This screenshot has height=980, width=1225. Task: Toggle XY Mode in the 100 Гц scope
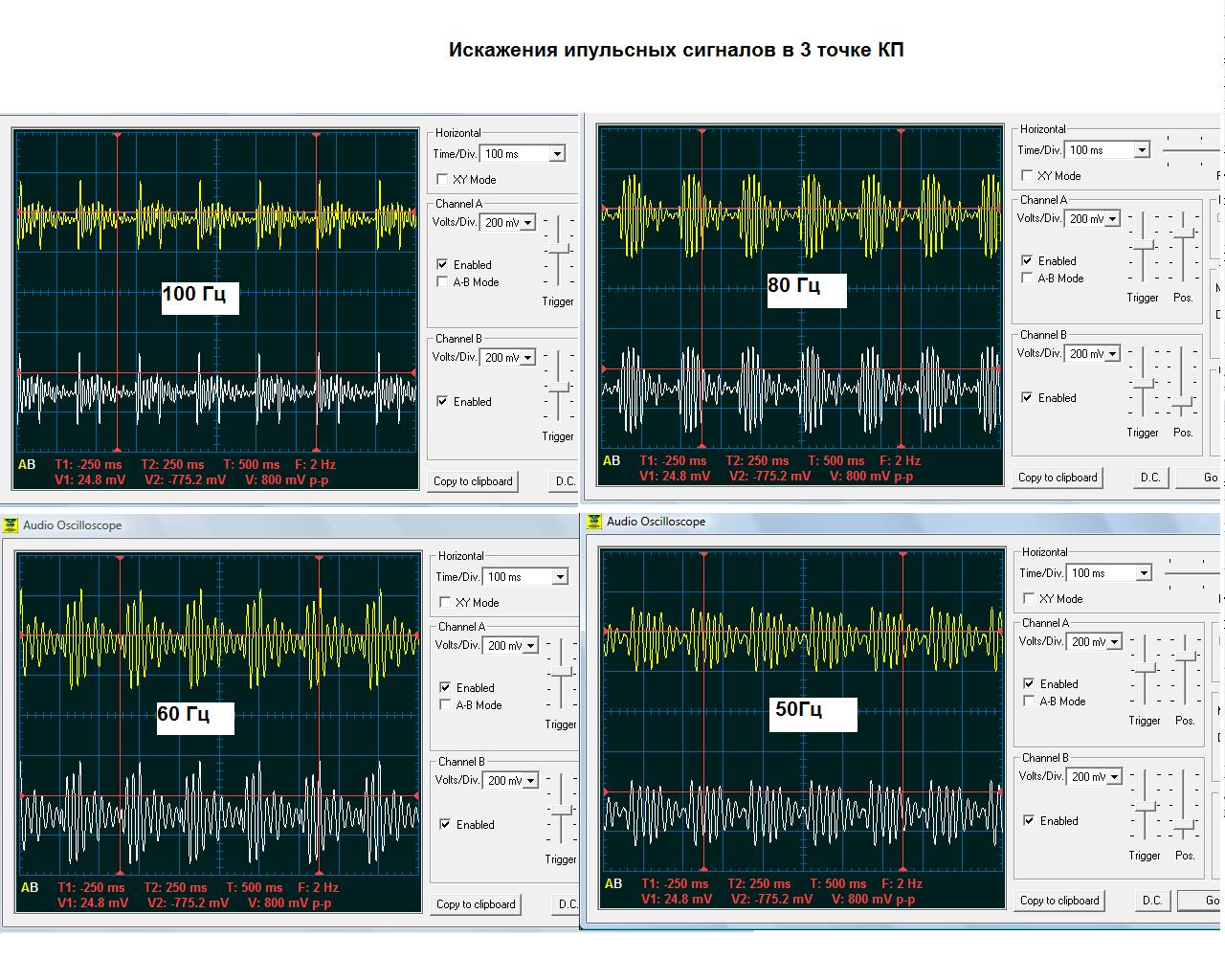(x=442, y=179)
